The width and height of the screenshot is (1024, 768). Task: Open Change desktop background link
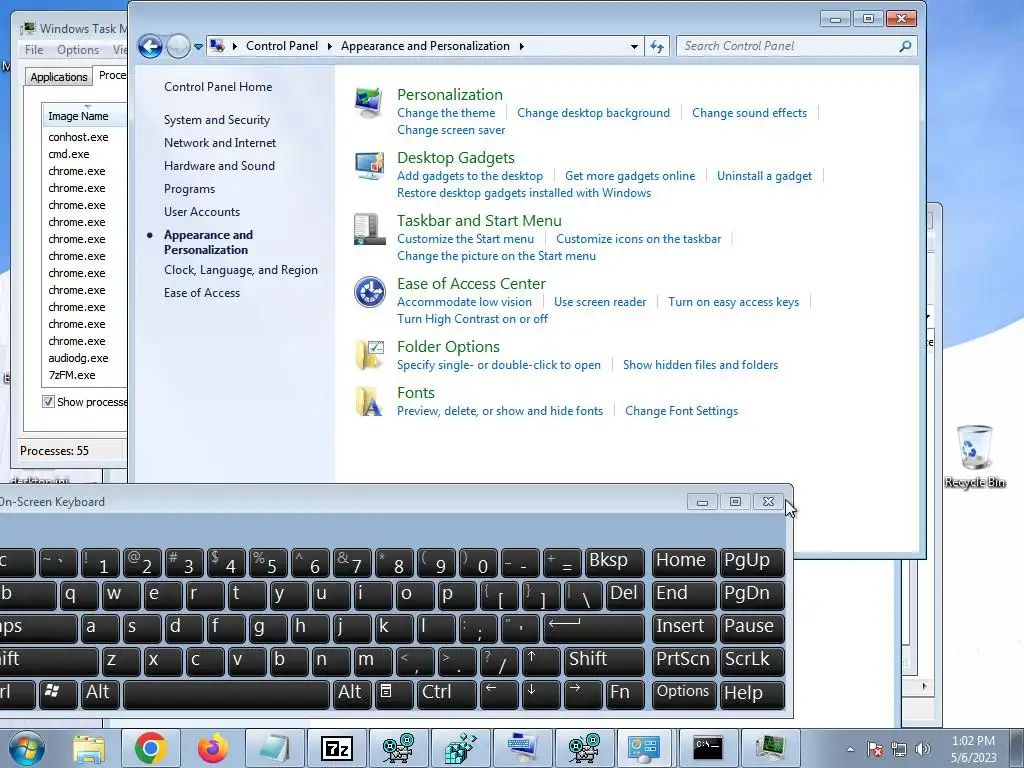594,113
